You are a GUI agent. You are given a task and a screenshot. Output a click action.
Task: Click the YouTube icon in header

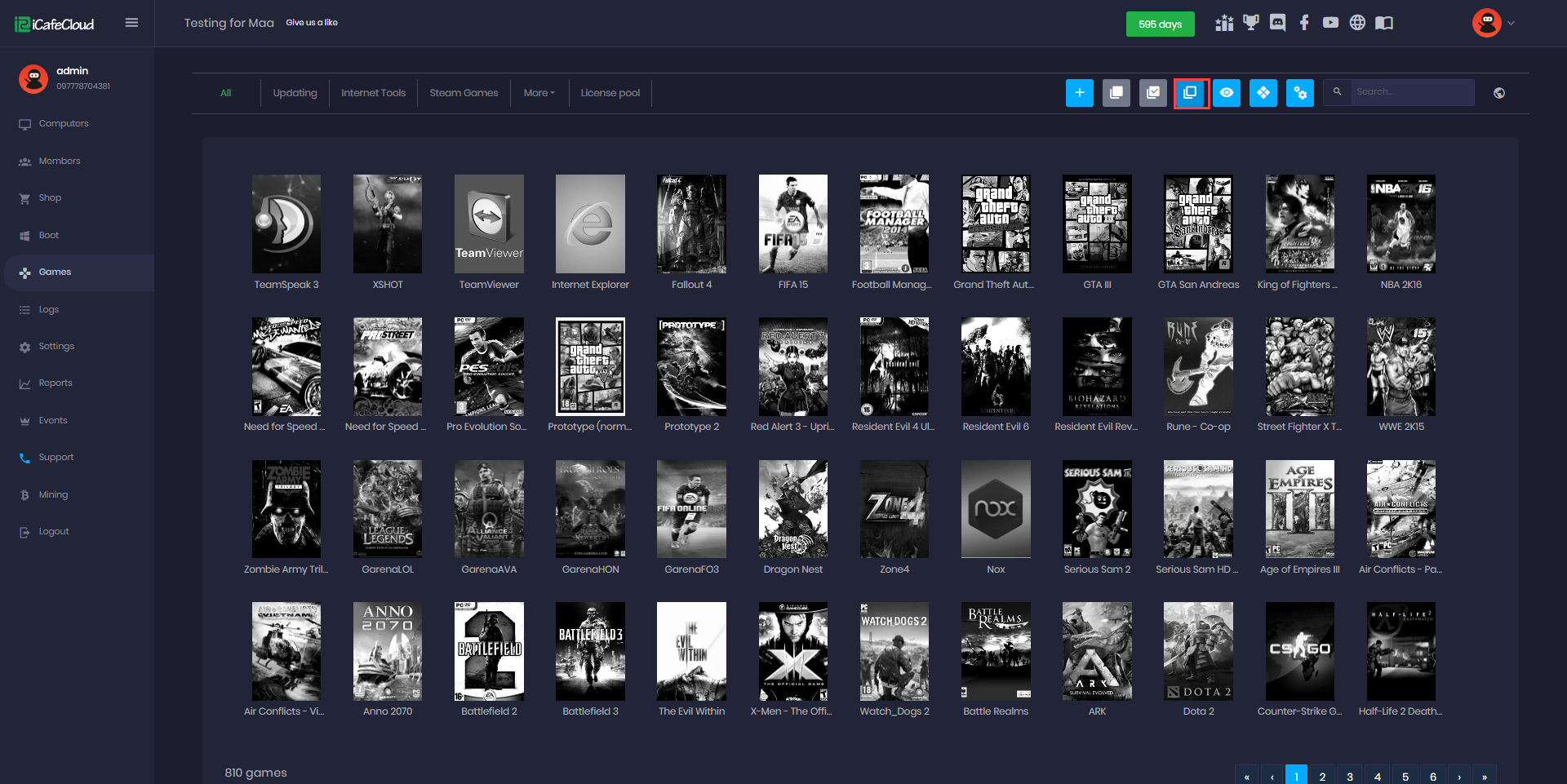point(1330,23)
